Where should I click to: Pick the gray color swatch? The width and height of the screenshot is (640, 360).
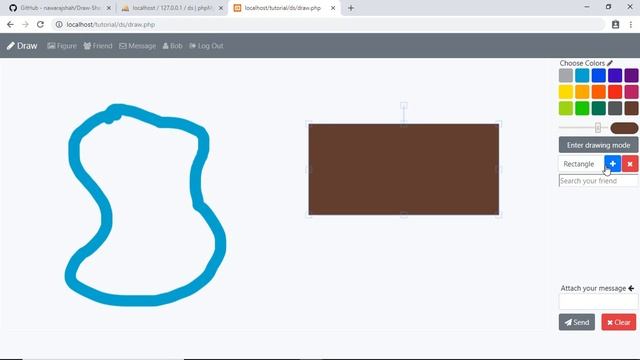pyautogui.click(x=566, y=76)
